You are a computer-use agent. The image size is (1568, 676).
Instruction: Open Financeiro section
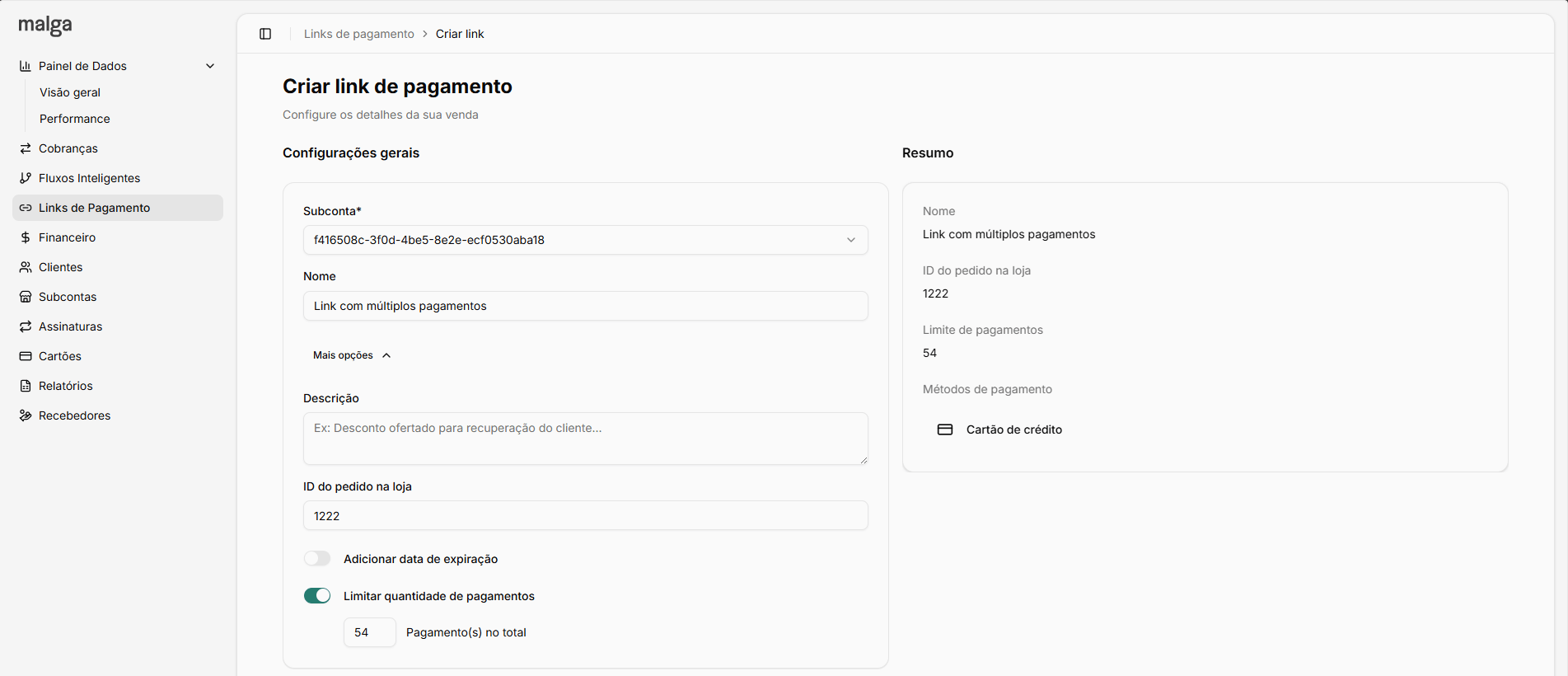(x=118, y=237)
